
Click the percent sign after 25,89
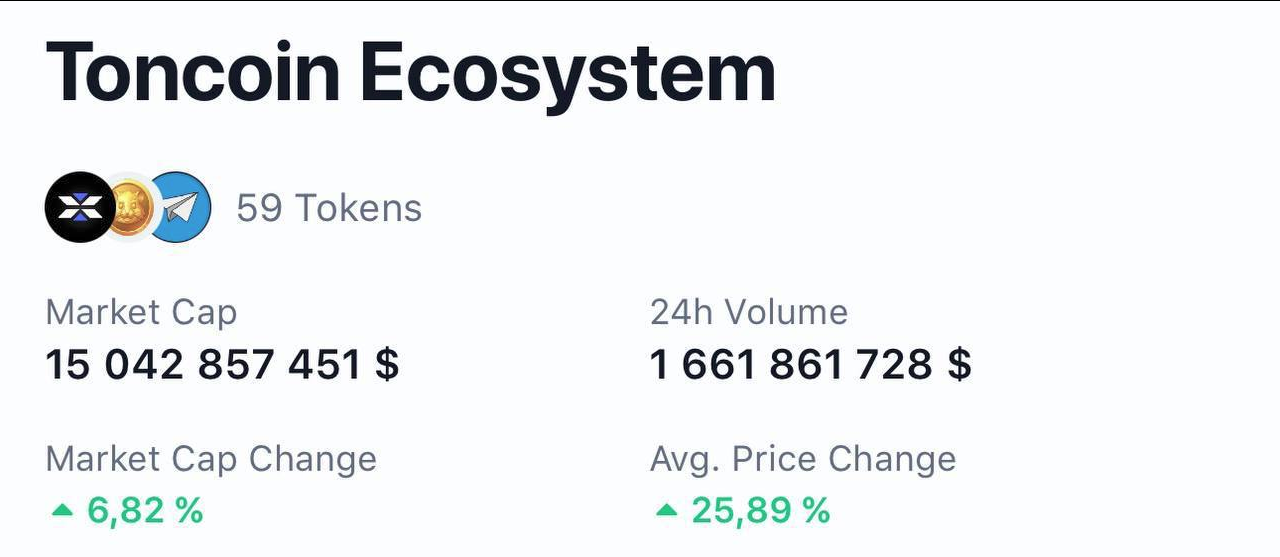tap(815, 511)
